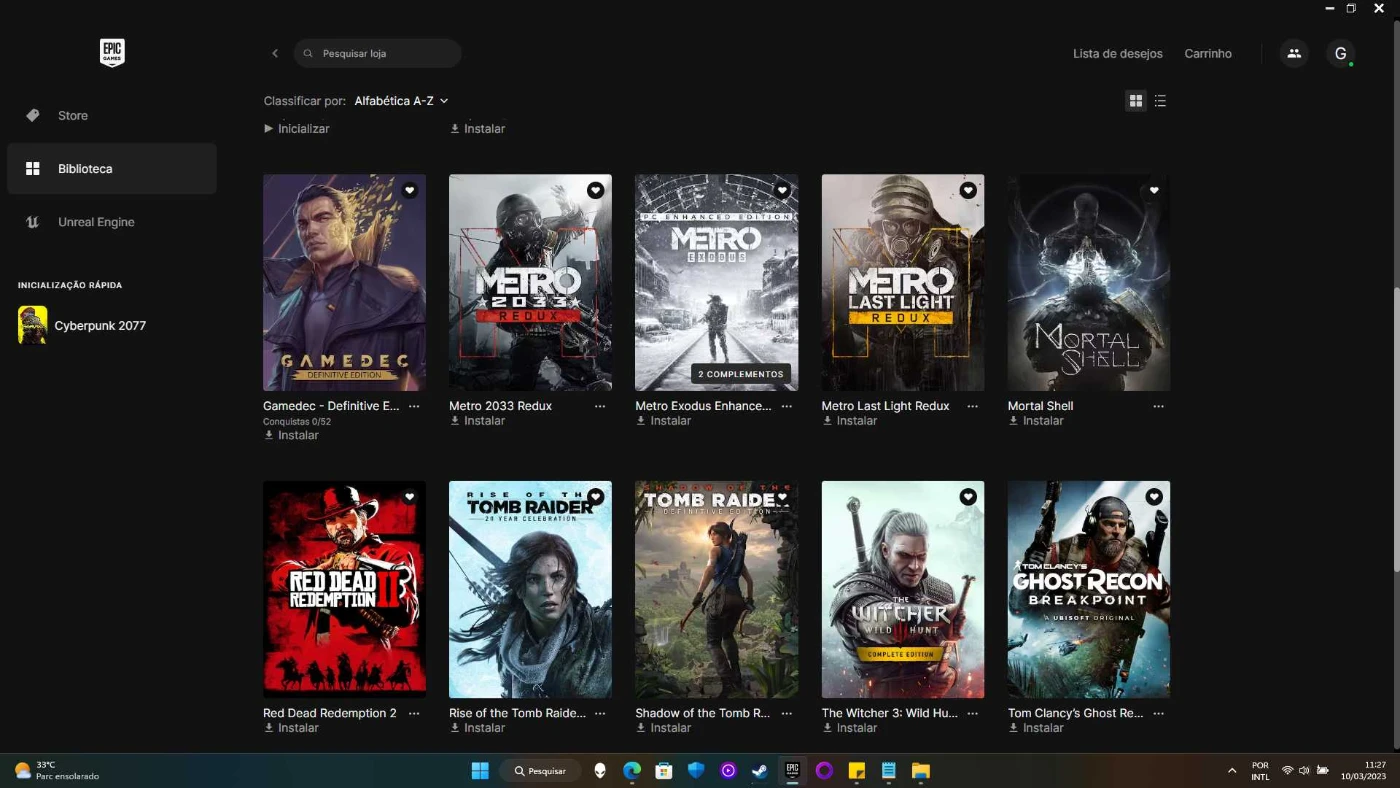Screen dimensions: 1400x788
Task: Click the Store tag icon
Action: pos(33,115)
